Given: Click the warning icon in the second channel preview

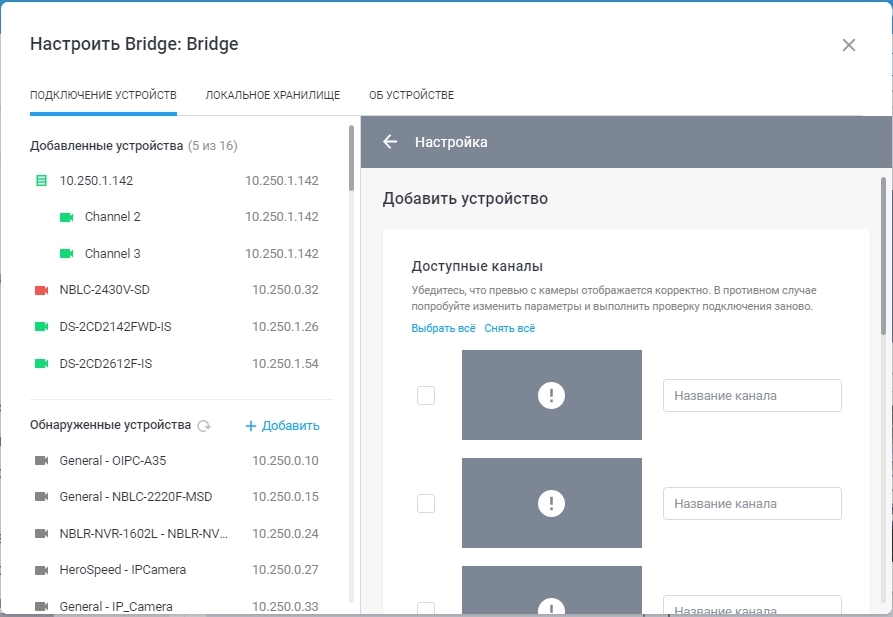Looking at the screenshot, I should click(551, 503).
